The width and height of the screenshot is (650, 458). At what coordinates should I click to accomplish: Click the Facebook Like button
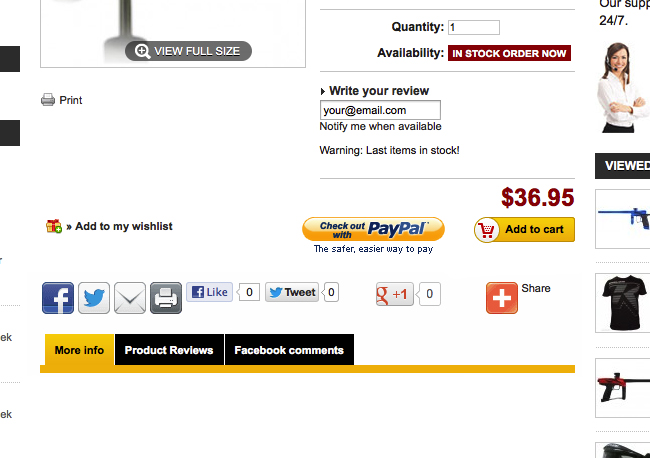tap(209, 292)
